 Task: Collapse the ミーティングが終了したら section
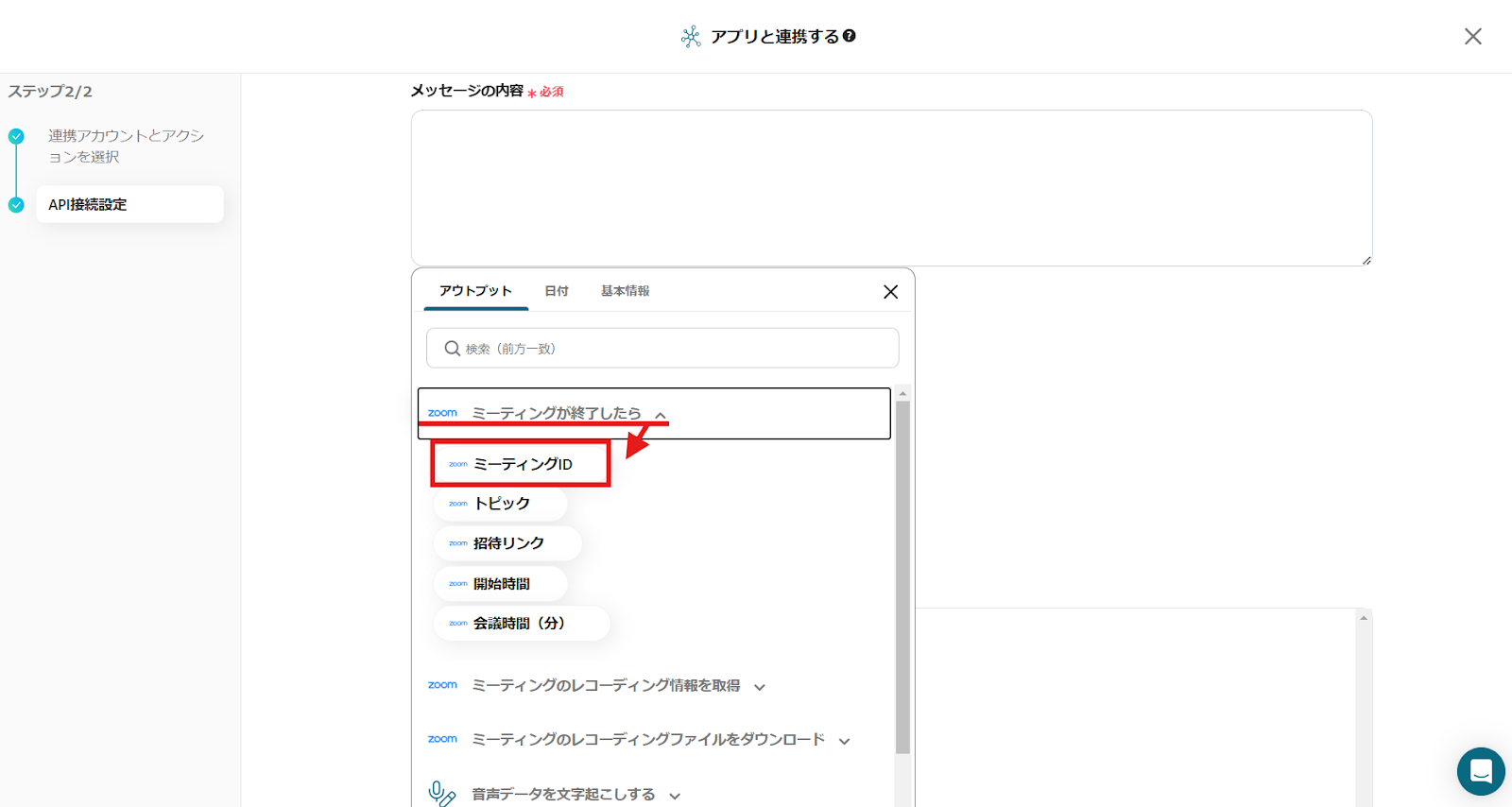(x=661, y=415)
